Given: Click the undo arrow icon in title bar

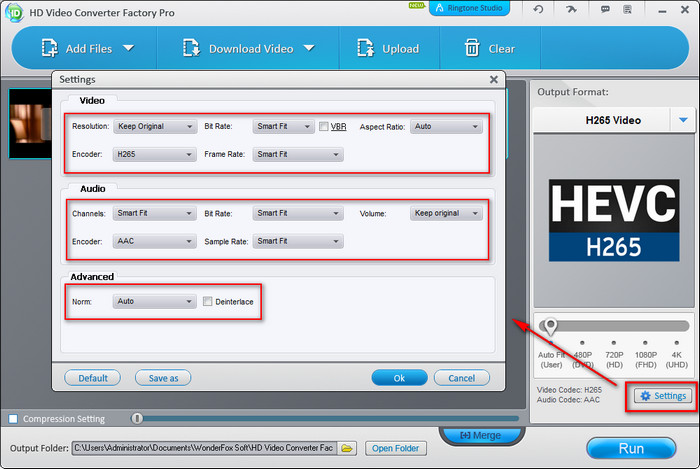Looking at the screenshot, I should click(539, 9).
